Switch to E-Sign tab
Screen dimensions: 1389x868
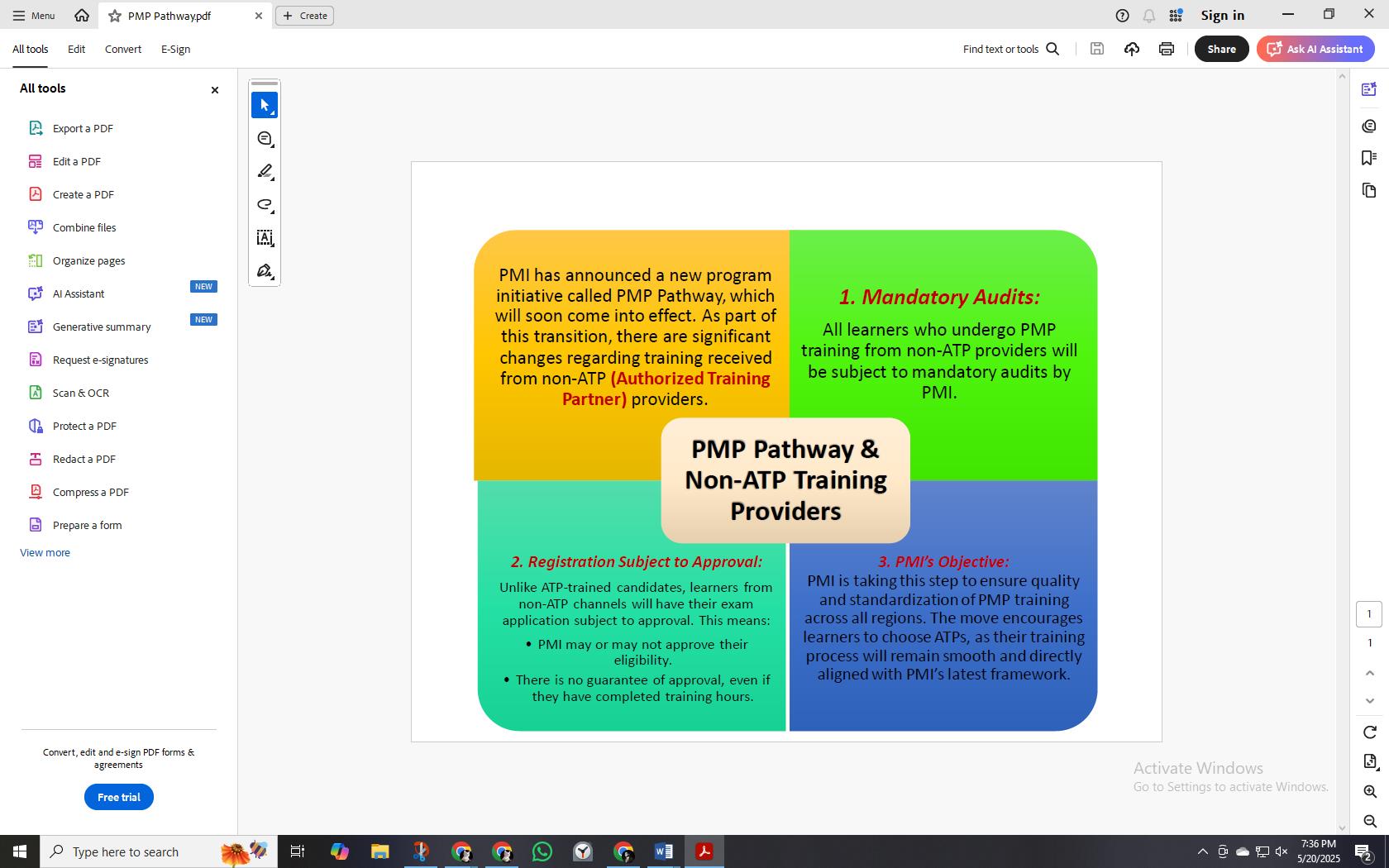[175, 49]
